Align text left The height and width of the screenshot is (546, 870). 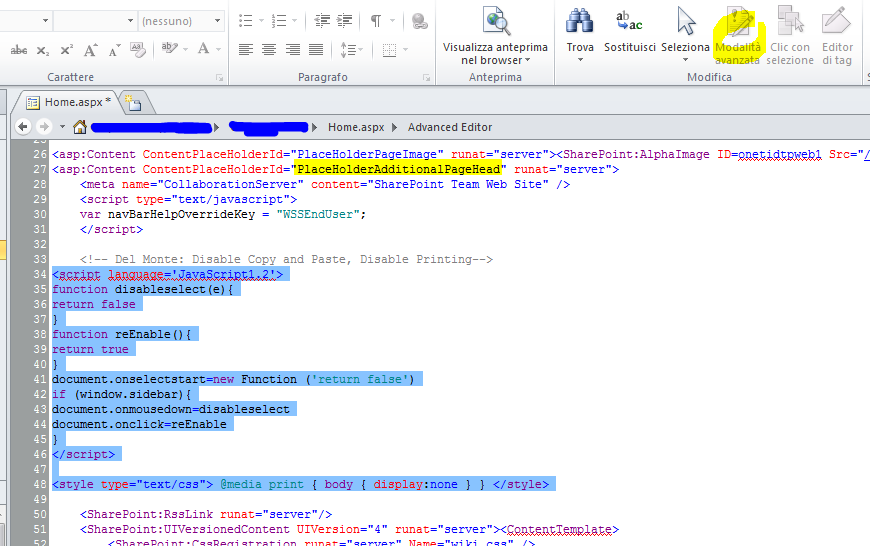click(246, 50)
